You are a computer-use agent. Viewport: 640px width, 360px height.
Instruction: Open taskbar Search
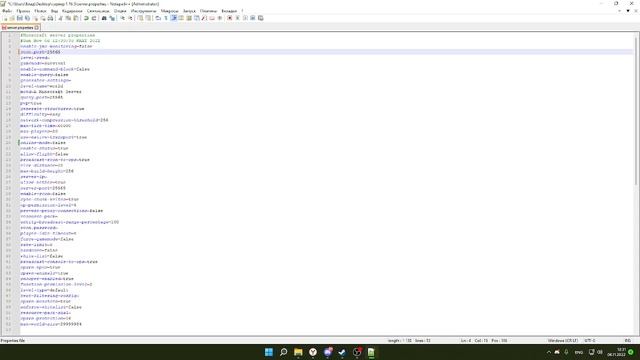coord(283,352)
